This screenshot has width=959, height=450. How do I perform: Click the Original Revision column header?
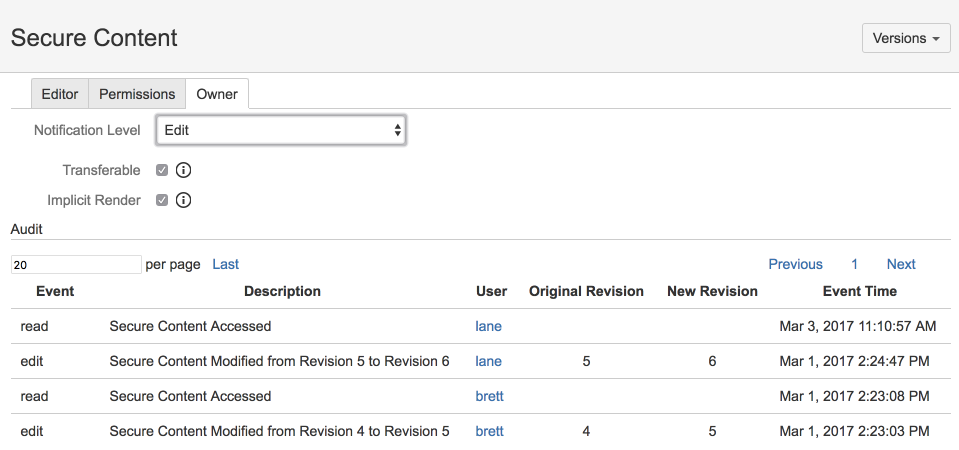587,291
